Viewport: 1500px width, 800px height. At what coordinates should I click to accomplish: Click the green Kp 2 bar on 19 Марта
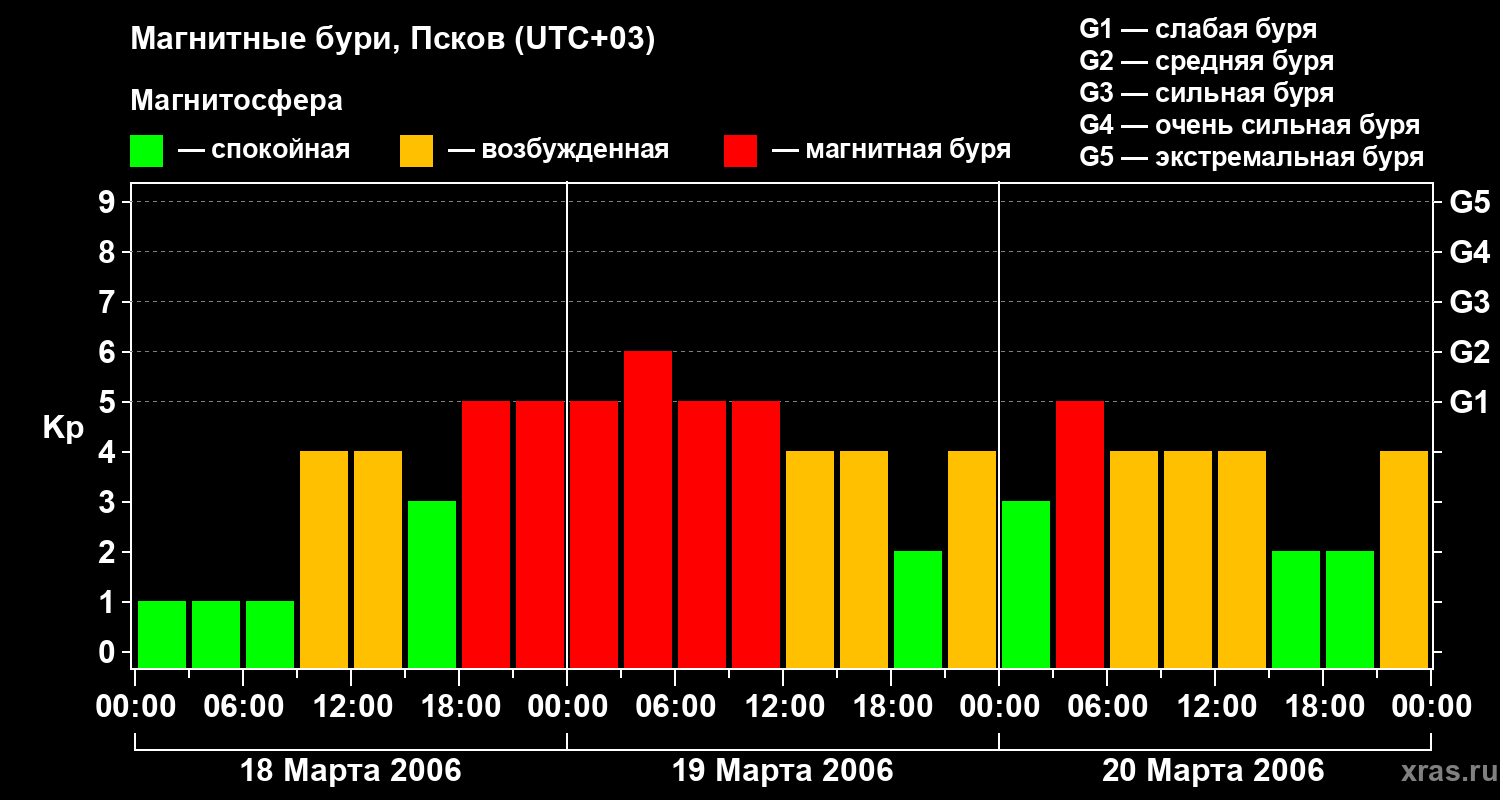(918, 609)
